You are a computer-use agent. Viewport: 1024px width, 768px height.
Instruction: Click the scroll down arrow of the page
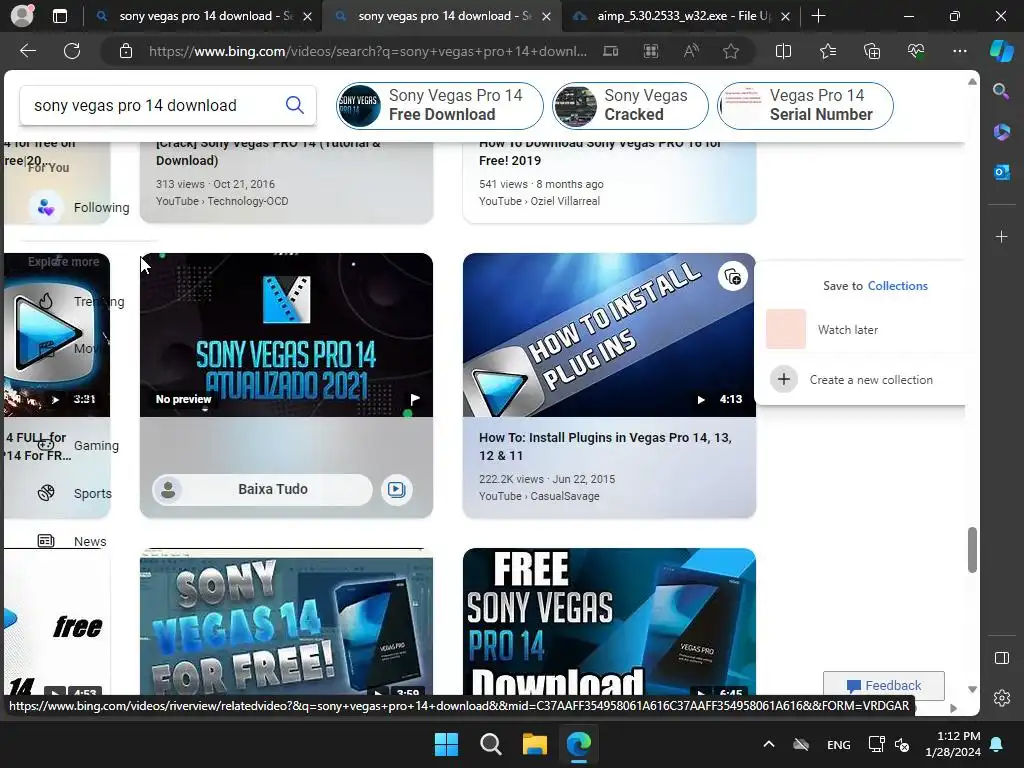point(972,689)
